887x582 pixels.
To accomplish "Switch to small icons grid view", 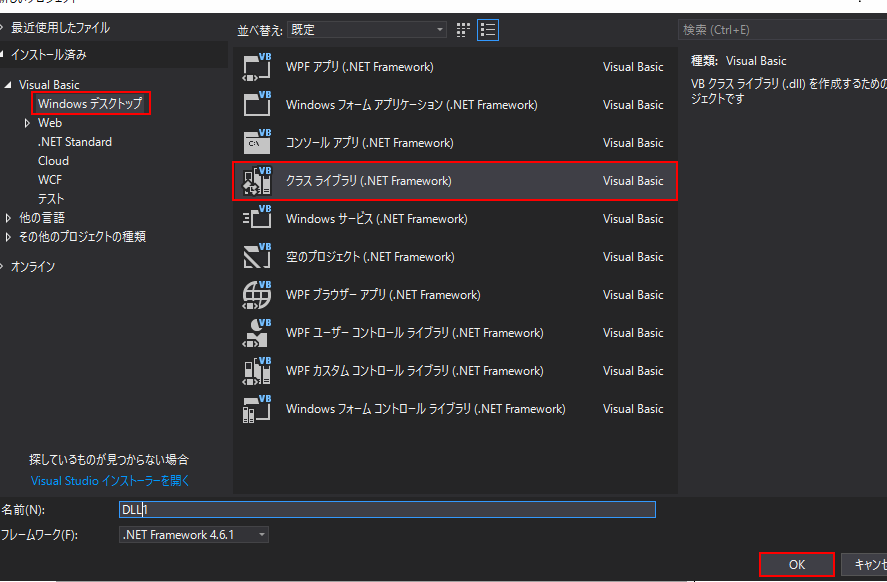I will click(x=463, y=30).
